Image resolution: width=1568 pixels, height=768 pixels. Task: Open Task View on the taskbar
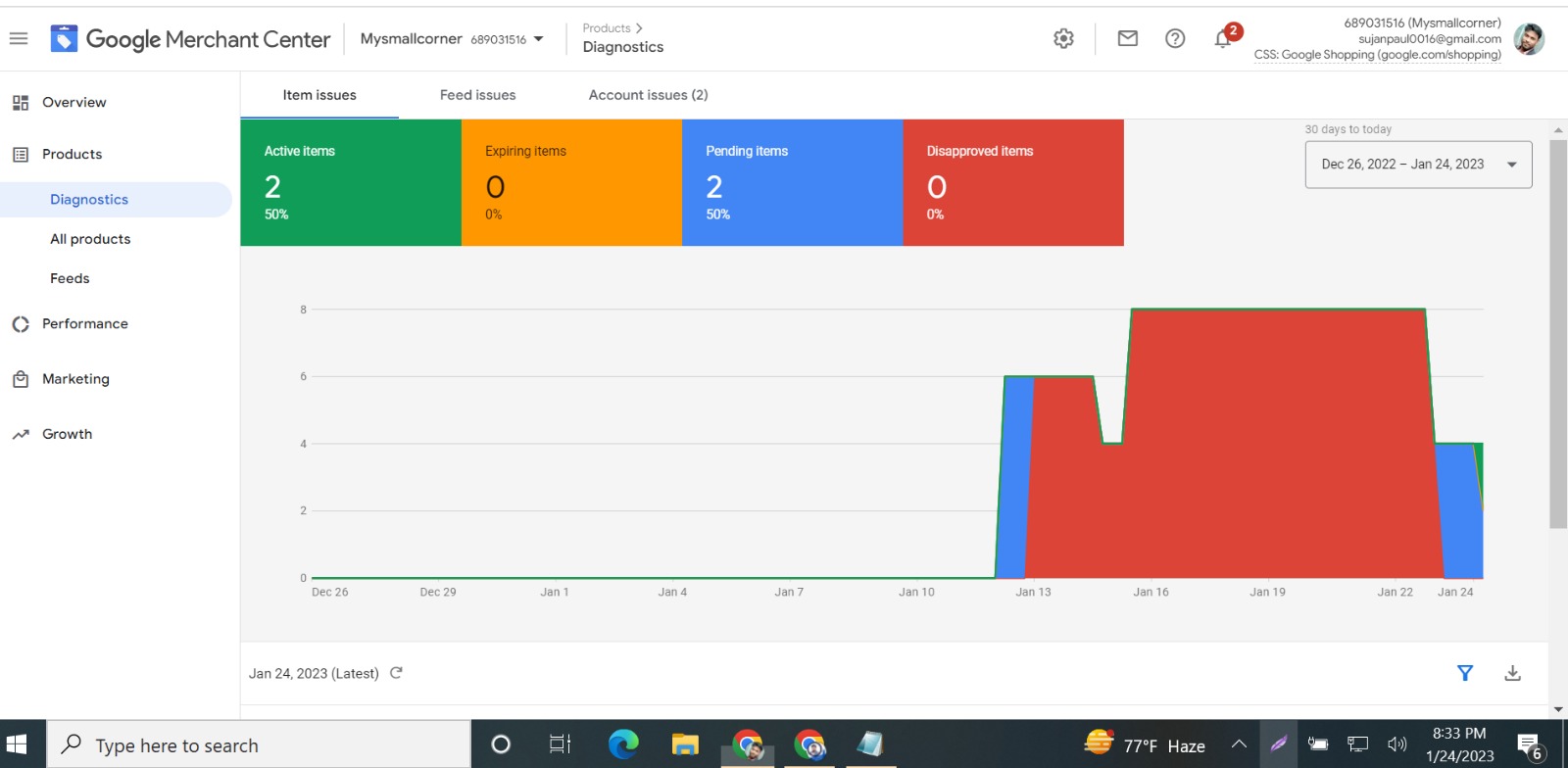pos(560,744)
